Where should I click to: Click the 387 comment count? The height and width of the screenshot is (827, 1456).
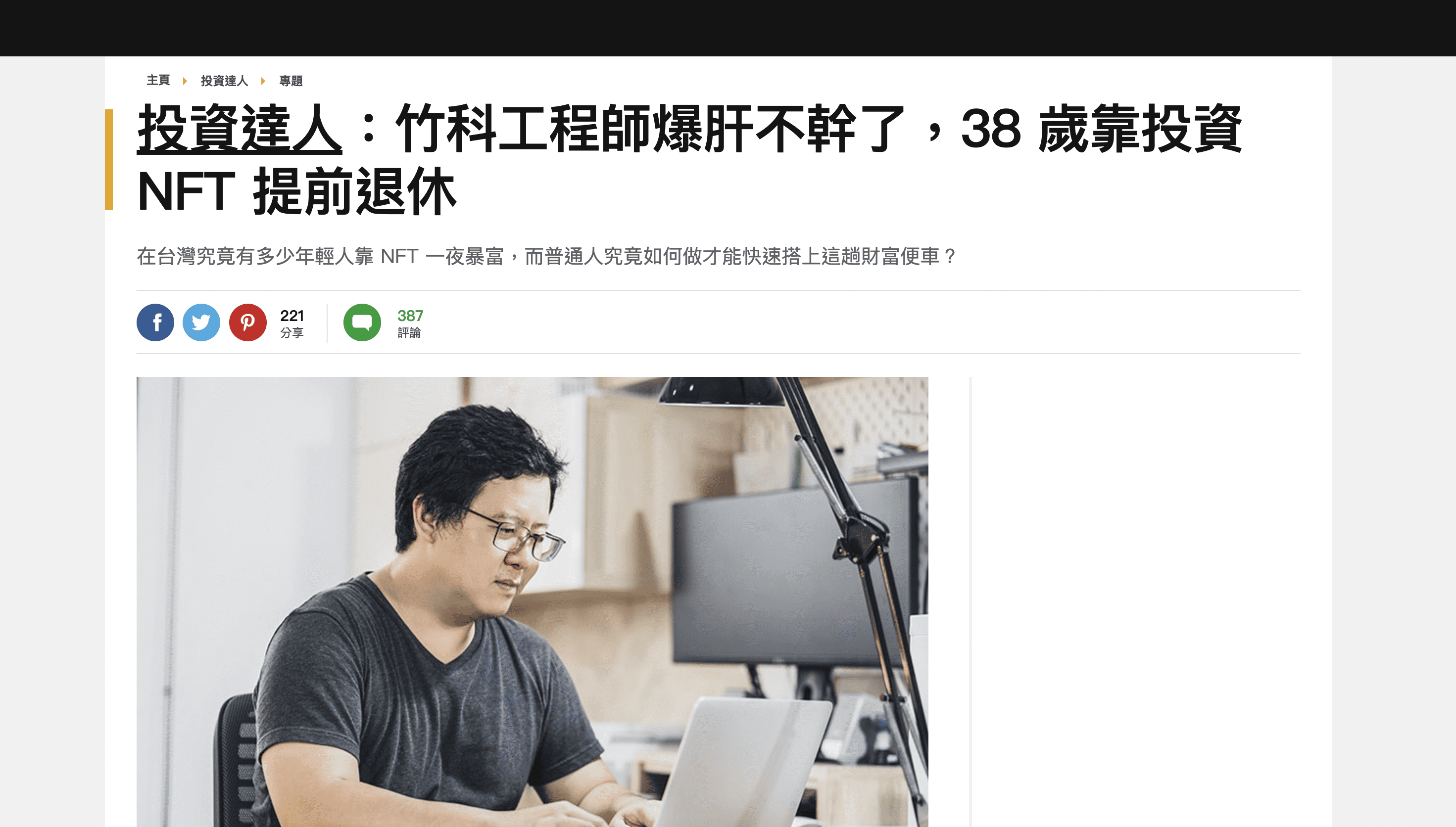point(410,315)
